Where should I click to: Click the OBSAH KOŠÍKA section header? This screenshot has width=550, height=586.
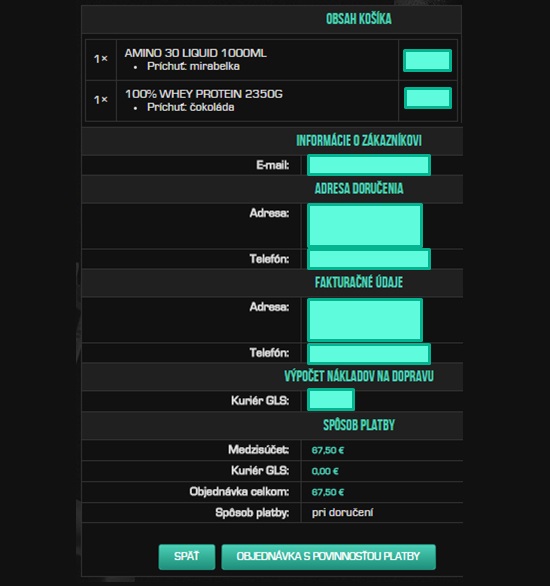tap(359, 19)
